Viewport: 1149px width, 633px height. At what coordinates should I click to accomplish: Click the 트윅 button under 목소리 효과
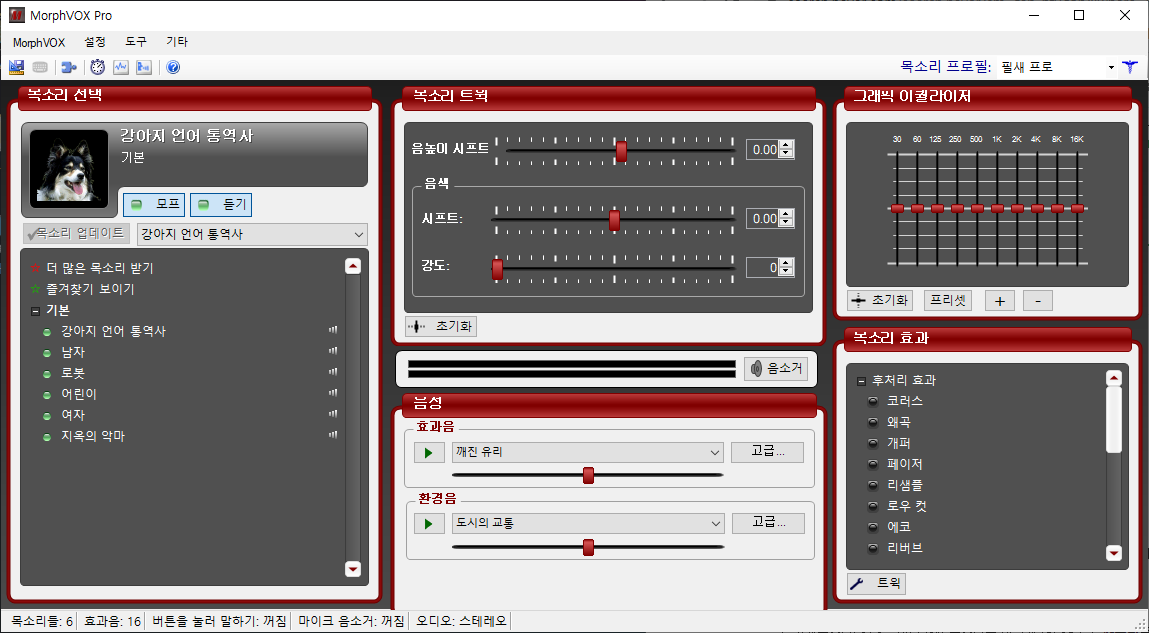876,584
